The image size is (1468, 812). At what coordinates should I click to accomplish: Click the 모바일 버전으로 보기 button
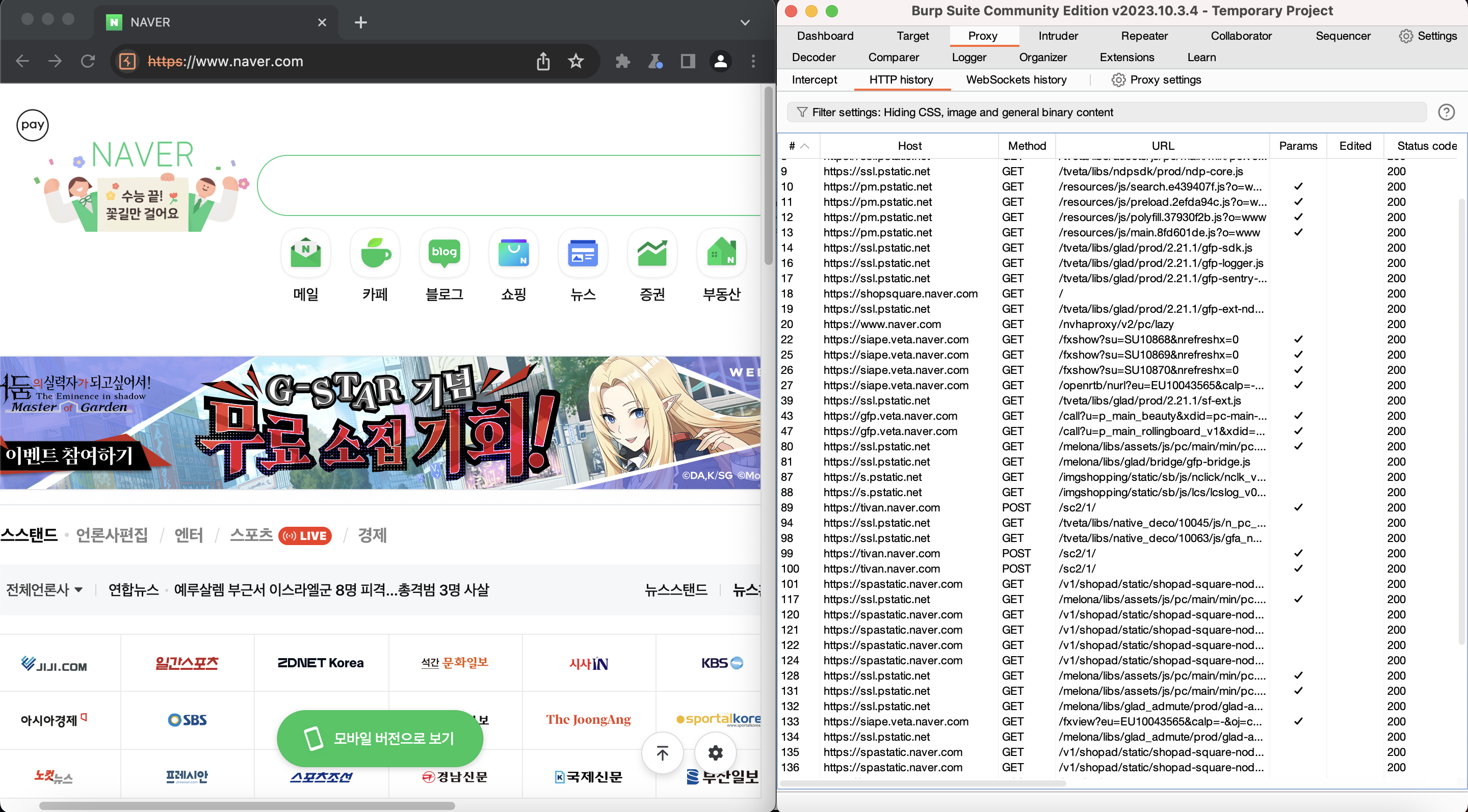tap(380, 738)
